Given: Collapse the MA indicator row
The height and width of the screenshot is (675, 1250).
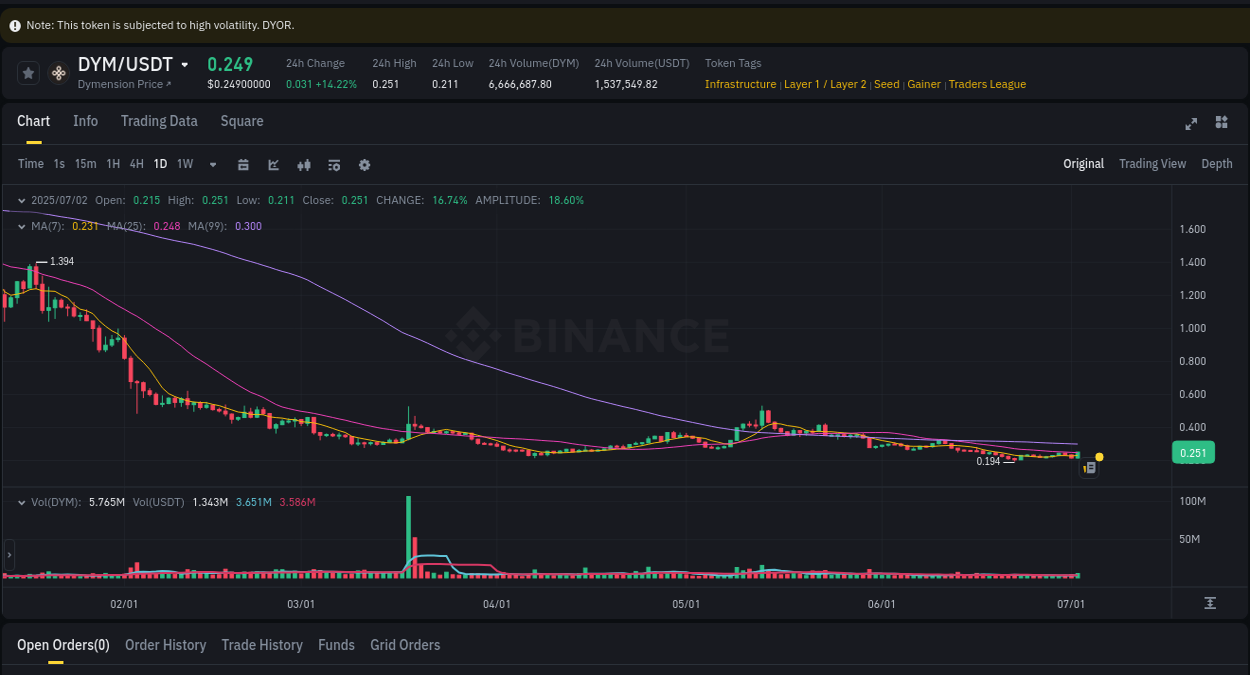Looking at the screenshot, I should click(20, 227).
